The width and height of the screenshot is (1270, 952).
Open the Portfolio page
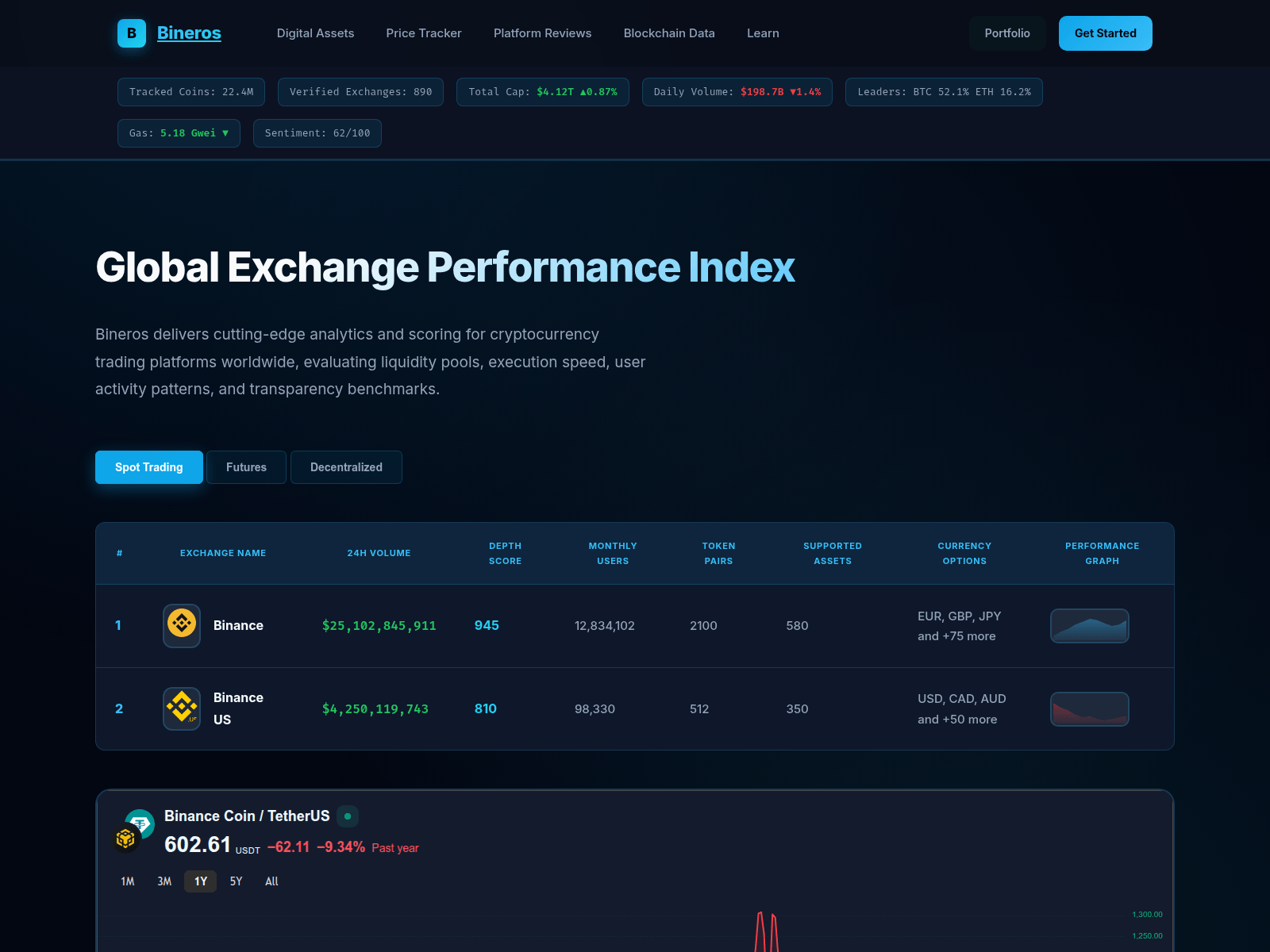click(1007, 33)
